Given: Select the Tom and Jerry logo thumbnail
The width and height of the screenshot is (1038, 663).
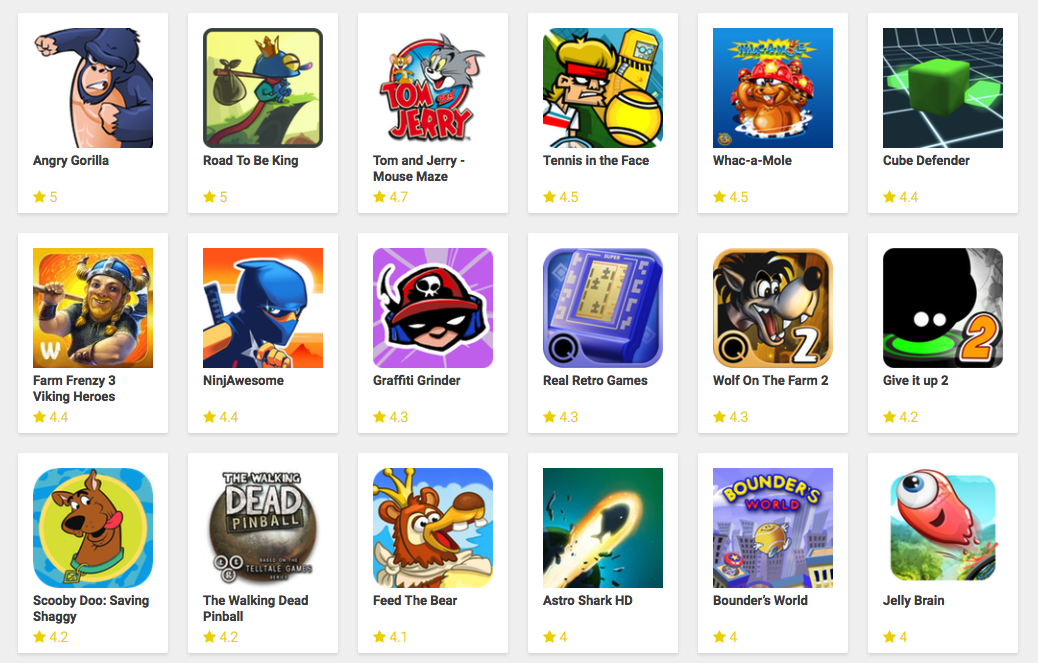Looking at the screenshot, I should 433,87.
